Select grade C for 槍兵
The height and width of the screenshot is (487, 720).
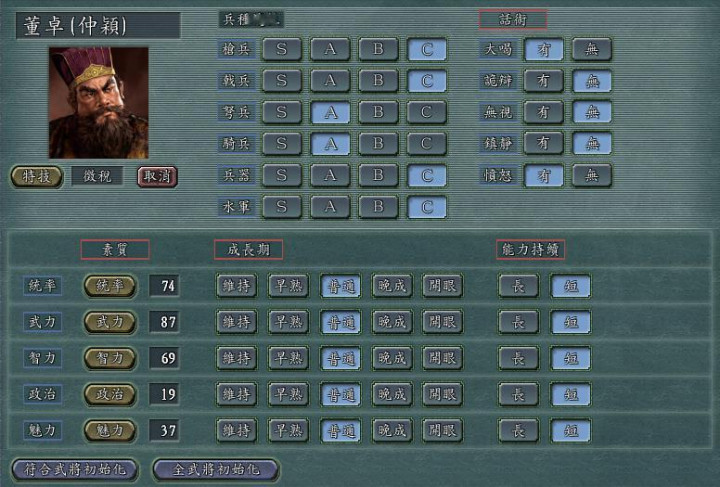coord(427,49)
